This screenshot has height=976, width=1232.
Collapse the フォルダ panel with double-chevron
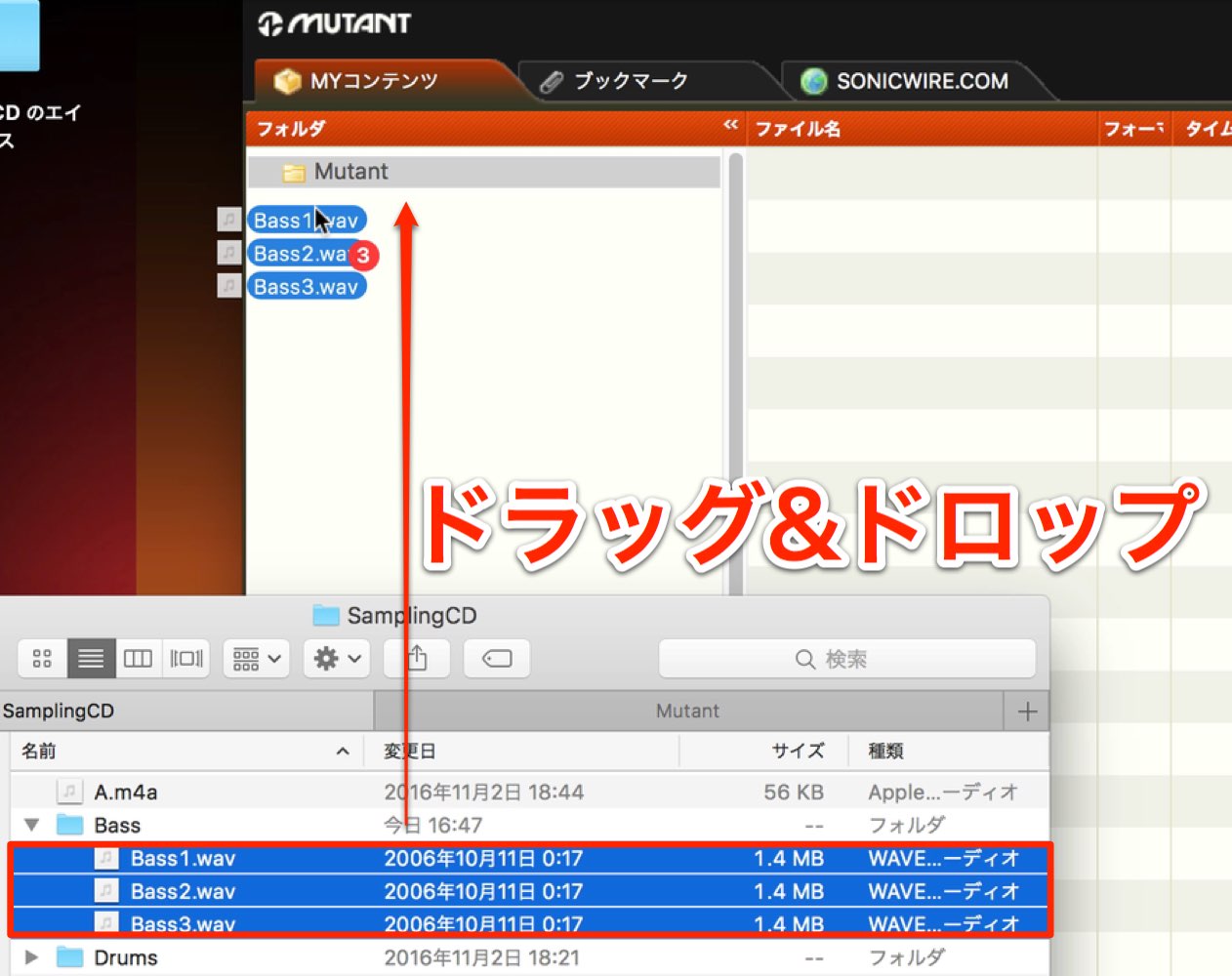coord(730,125)
